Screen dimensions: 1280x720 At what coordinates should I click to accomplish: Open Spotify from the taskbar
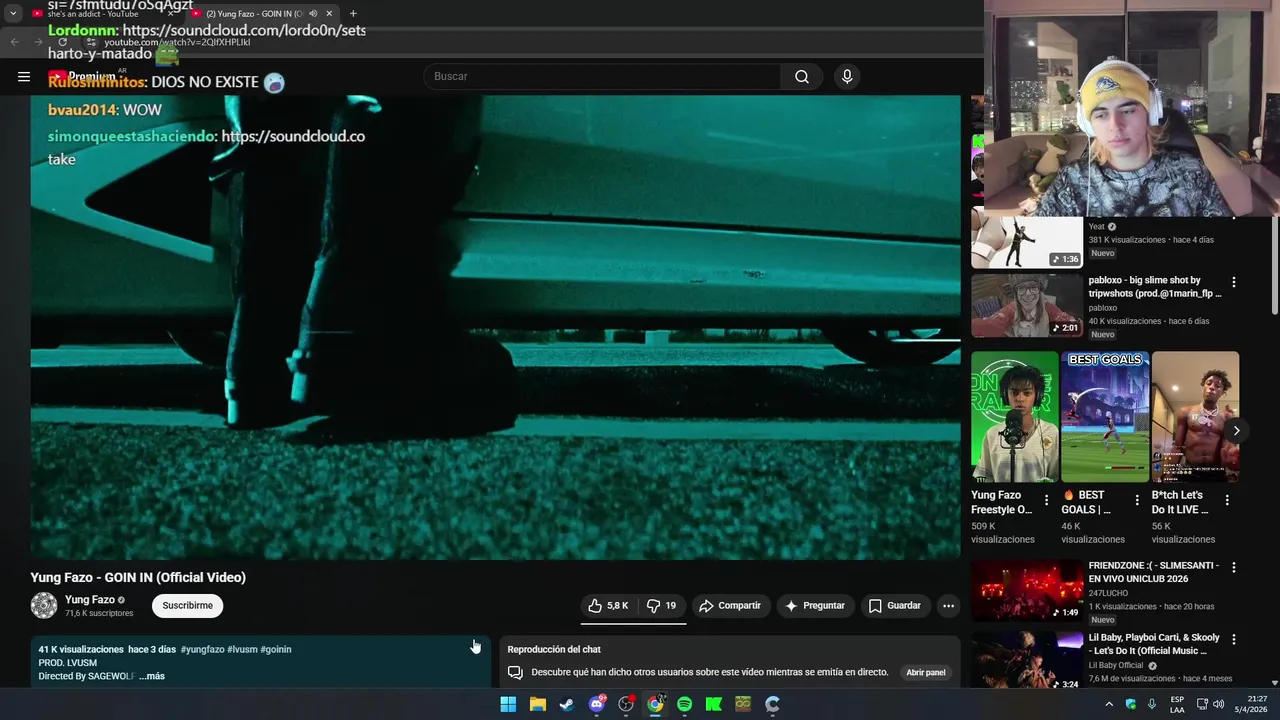click(684, 704)
